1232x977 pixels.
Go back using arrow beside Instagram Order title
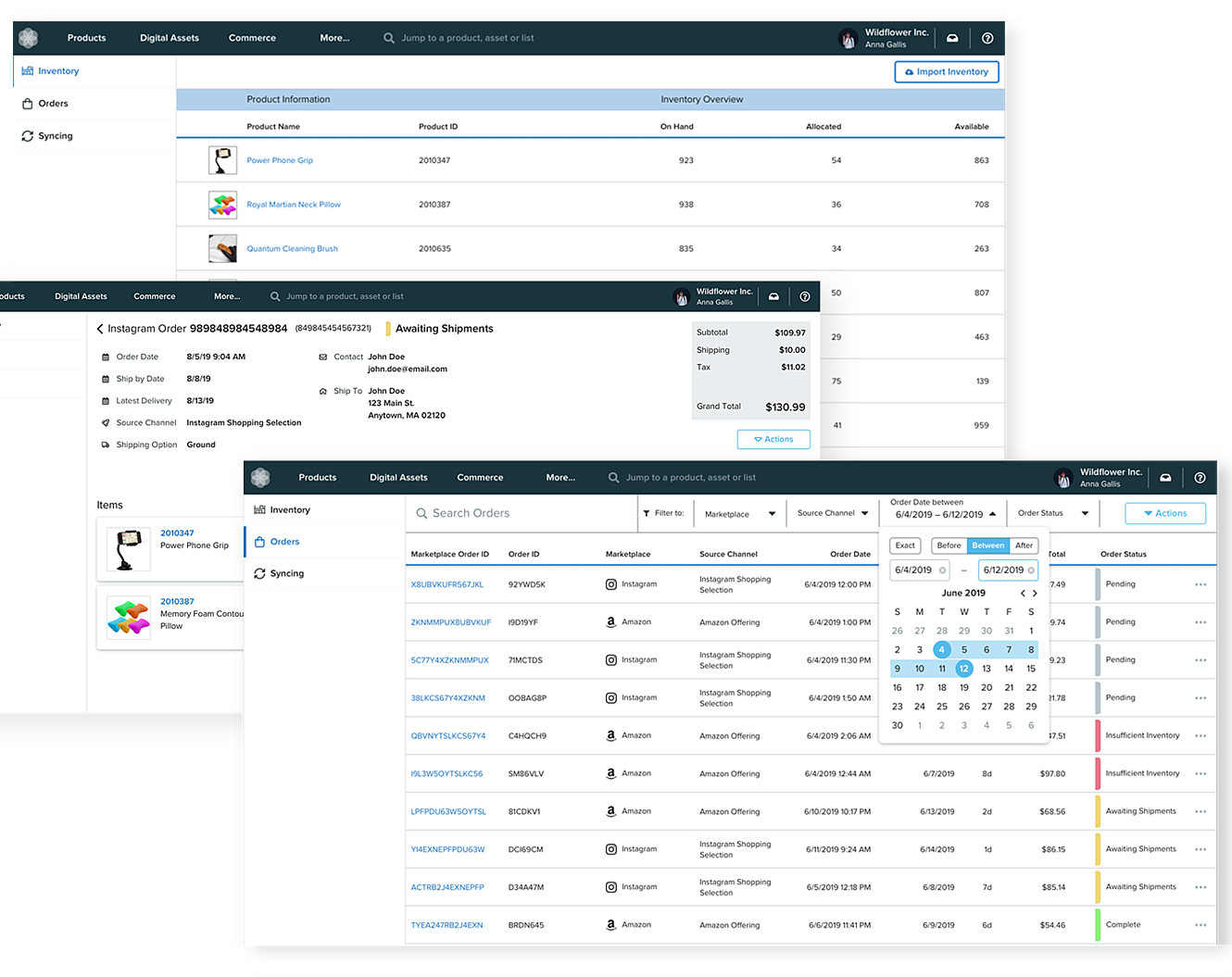[100, 329]
